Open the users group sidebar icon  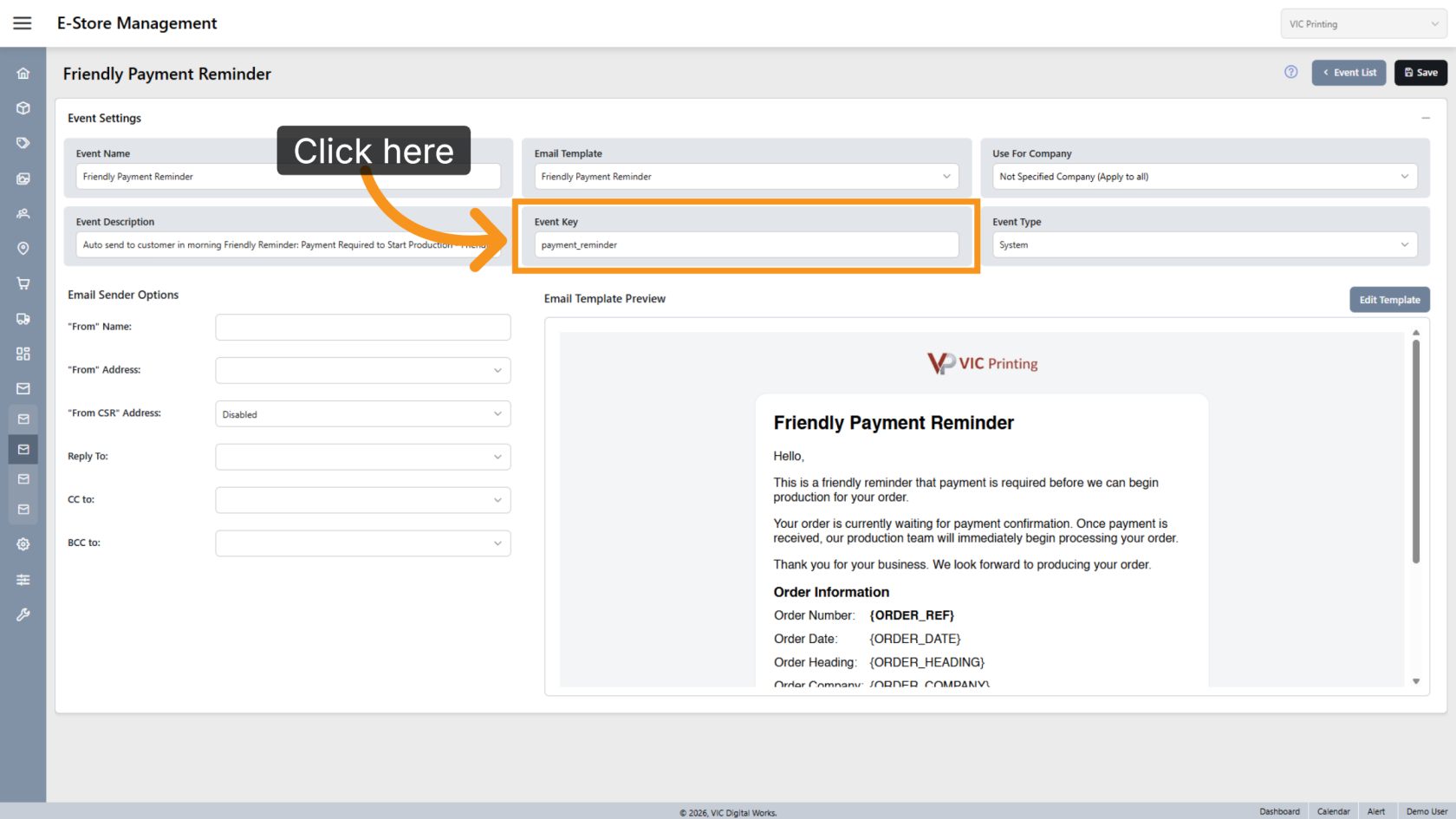click(23, 213)
